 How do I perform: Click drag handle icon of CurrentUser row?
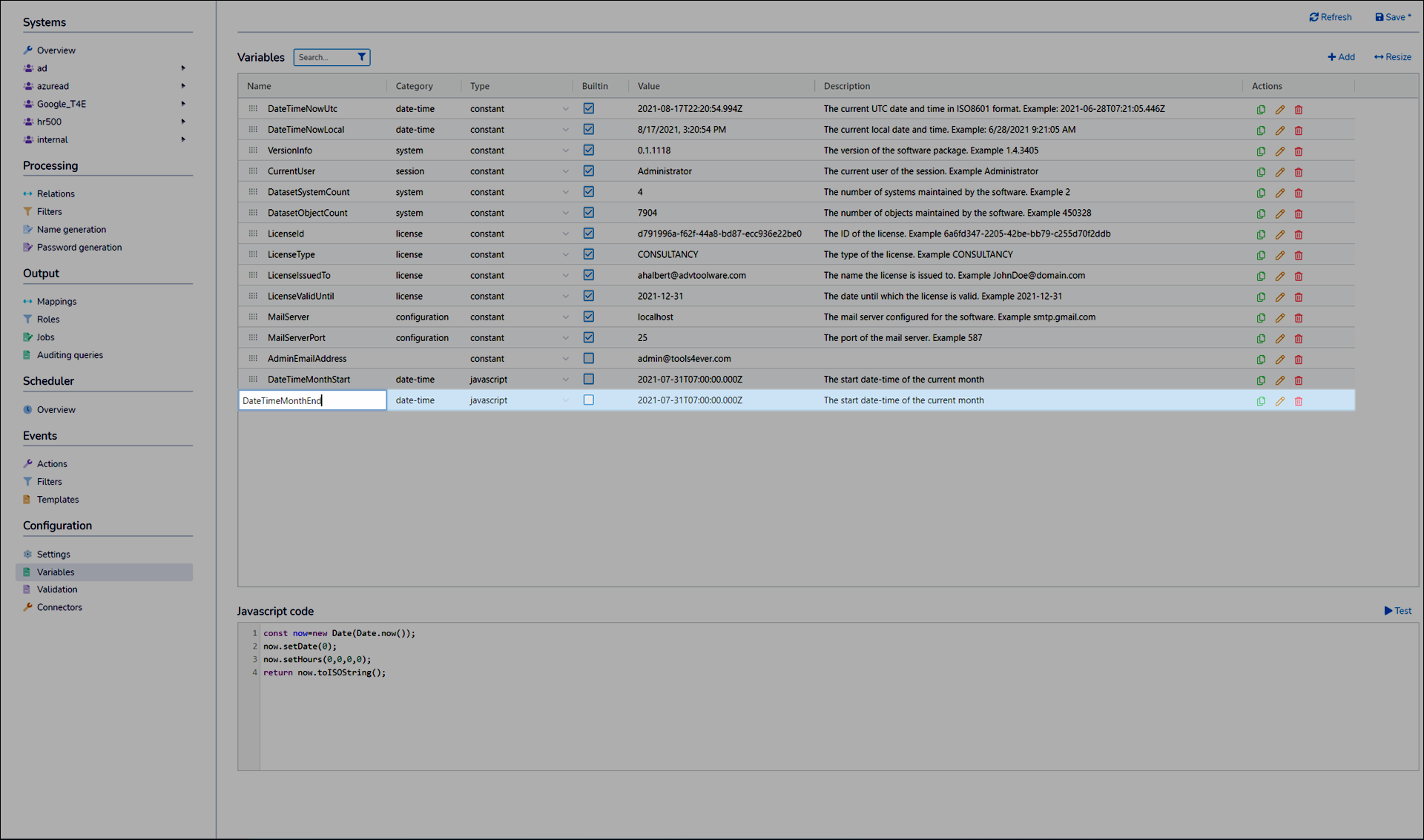click(253, 171)
